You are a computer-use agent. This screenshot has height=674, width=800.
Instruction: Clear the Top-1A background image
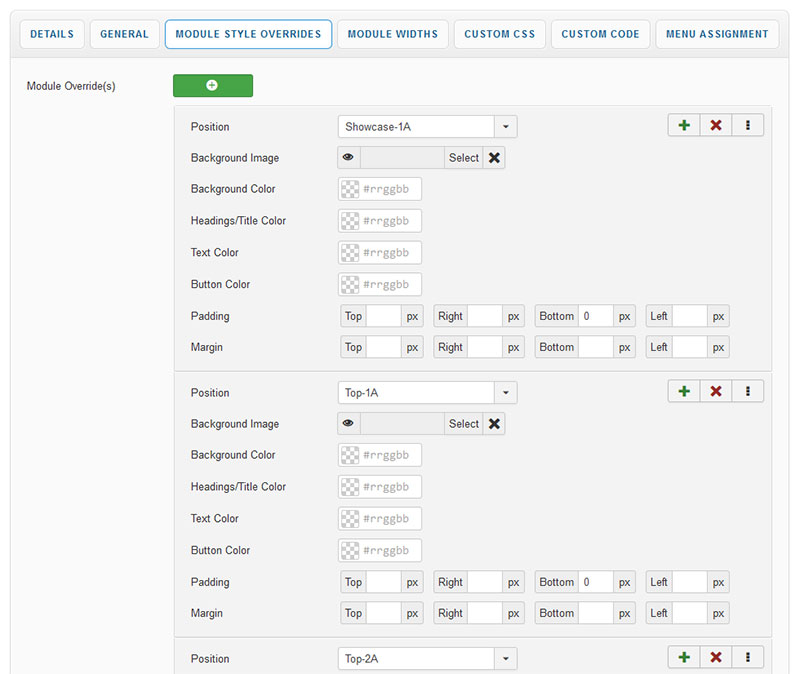(x=494, y=424)
